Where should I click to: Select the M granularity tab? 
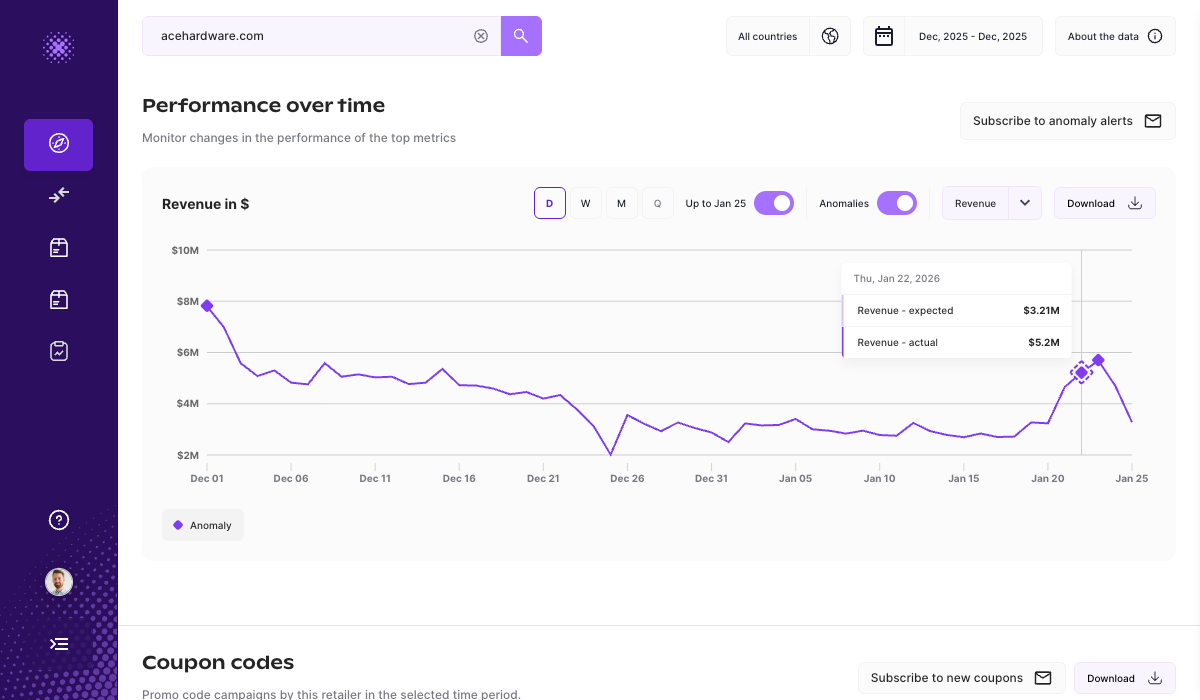click(621, 202)
